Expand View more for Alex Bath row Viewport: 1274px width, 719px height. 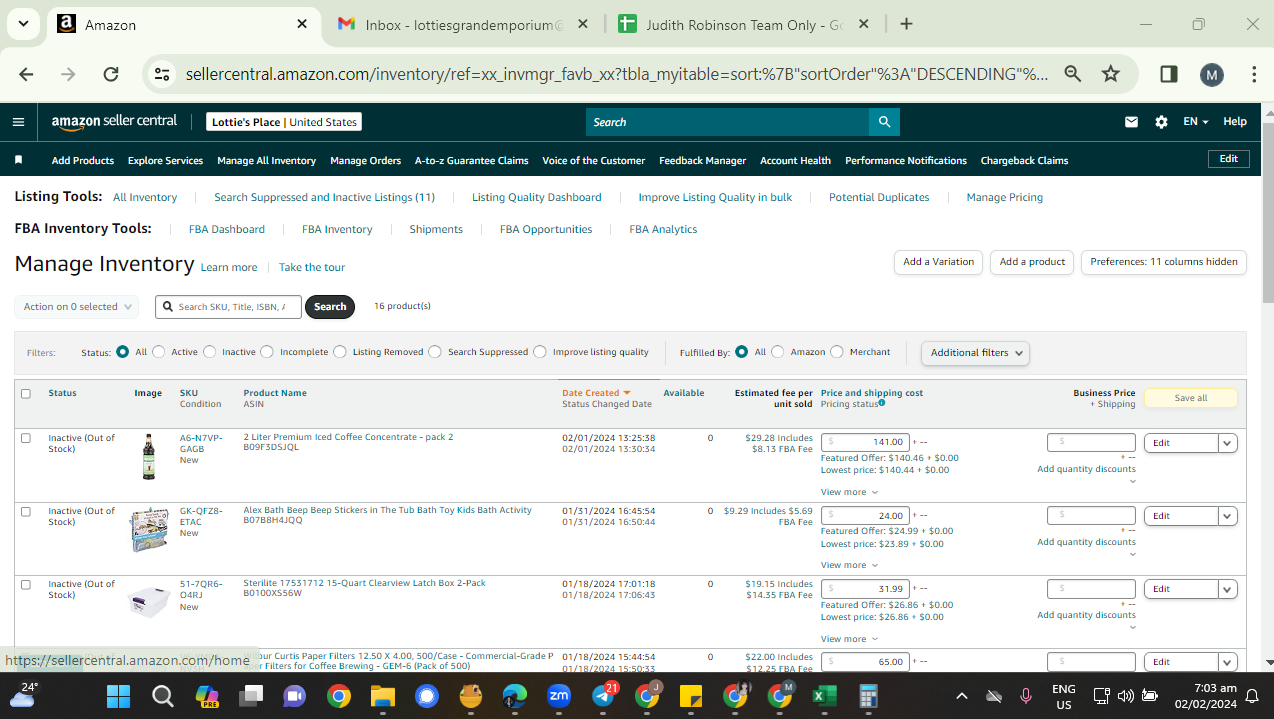[849, 565]
